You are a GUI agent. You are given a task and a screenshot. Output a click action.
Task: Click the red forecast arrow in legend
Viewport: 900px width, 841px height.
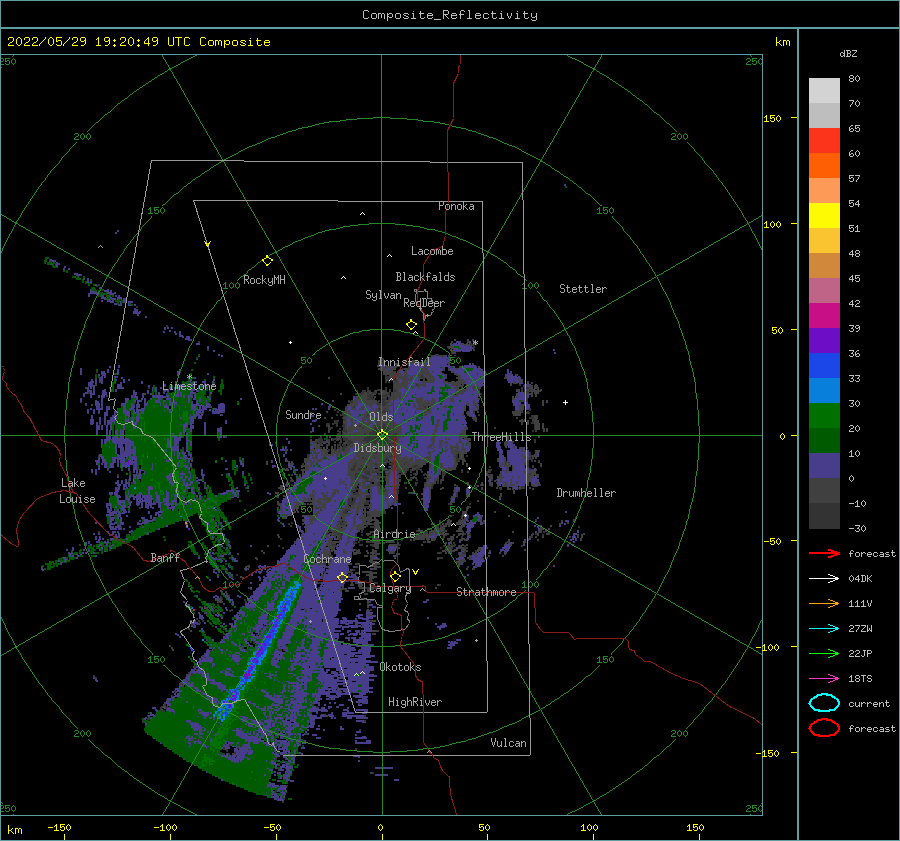pos(824,553)
